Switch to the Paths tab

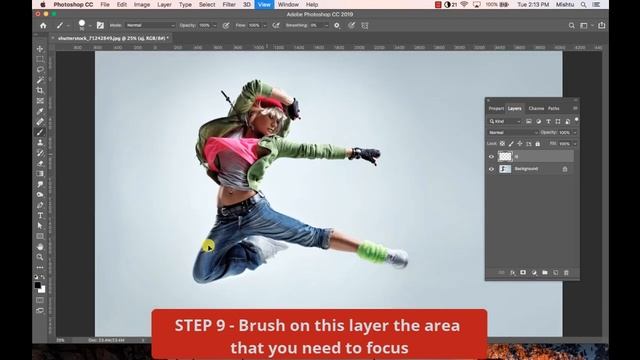[553, 109]
